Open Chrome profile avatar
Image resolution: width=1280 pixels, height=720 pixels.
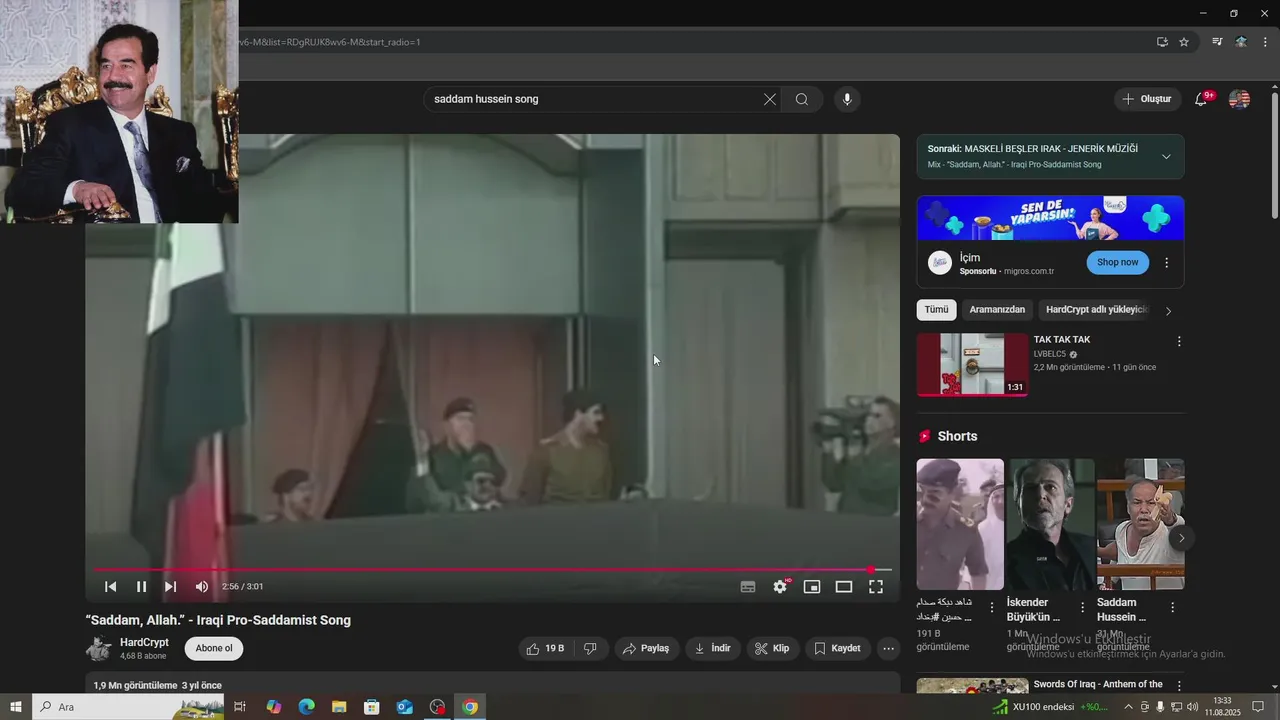[x=1241, y=42]
